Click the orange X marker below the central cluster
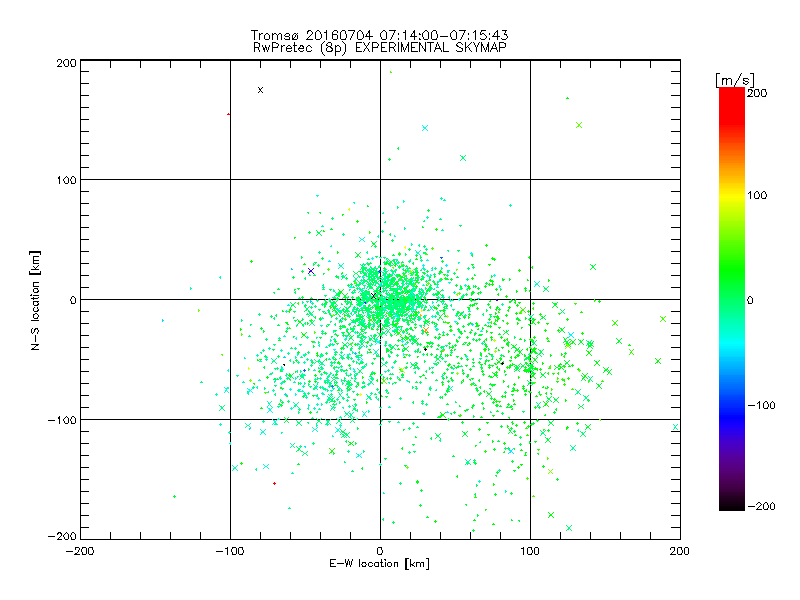The height and width of the screenshot is (600, 800). [x=426, y=331]
